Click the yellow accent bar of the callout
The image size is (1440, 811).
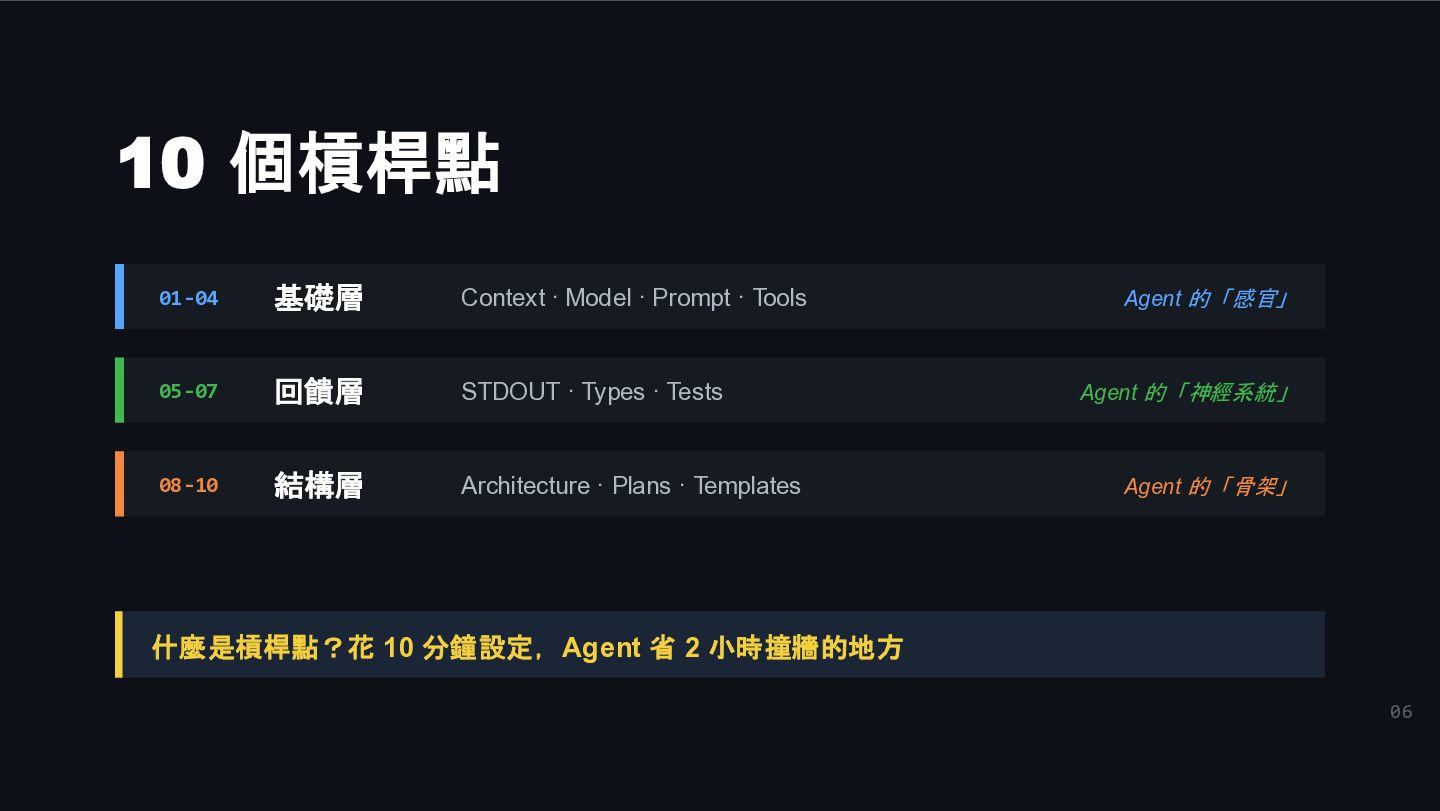coord(119,645)
